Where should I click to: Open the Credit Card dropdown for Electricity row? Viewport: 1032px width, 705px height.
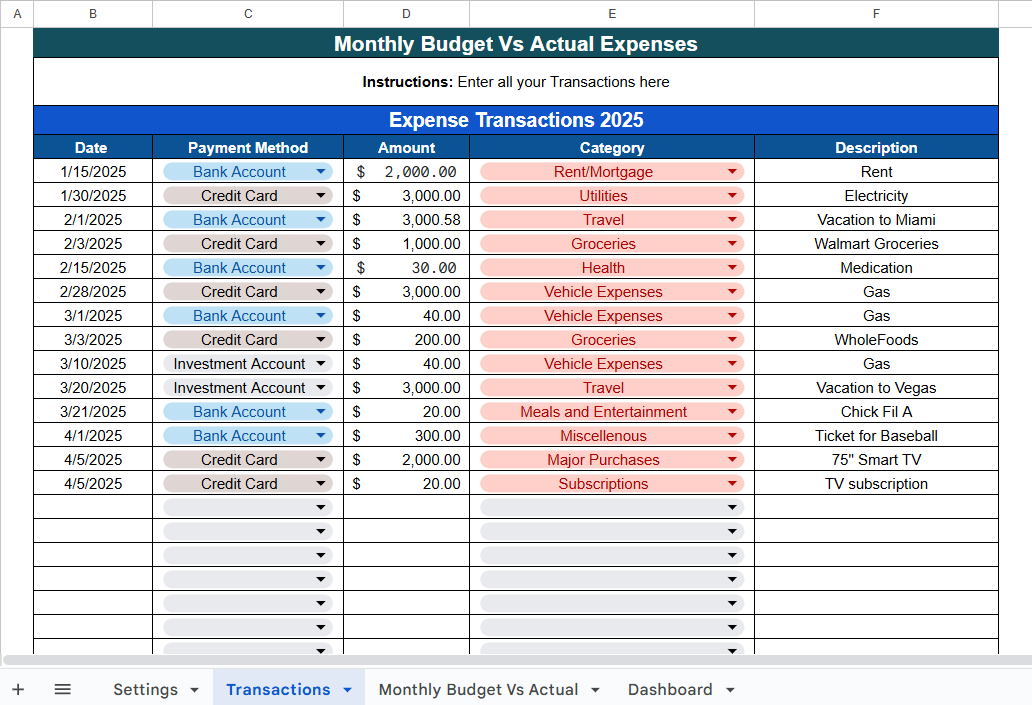click(x=322, y=195)
